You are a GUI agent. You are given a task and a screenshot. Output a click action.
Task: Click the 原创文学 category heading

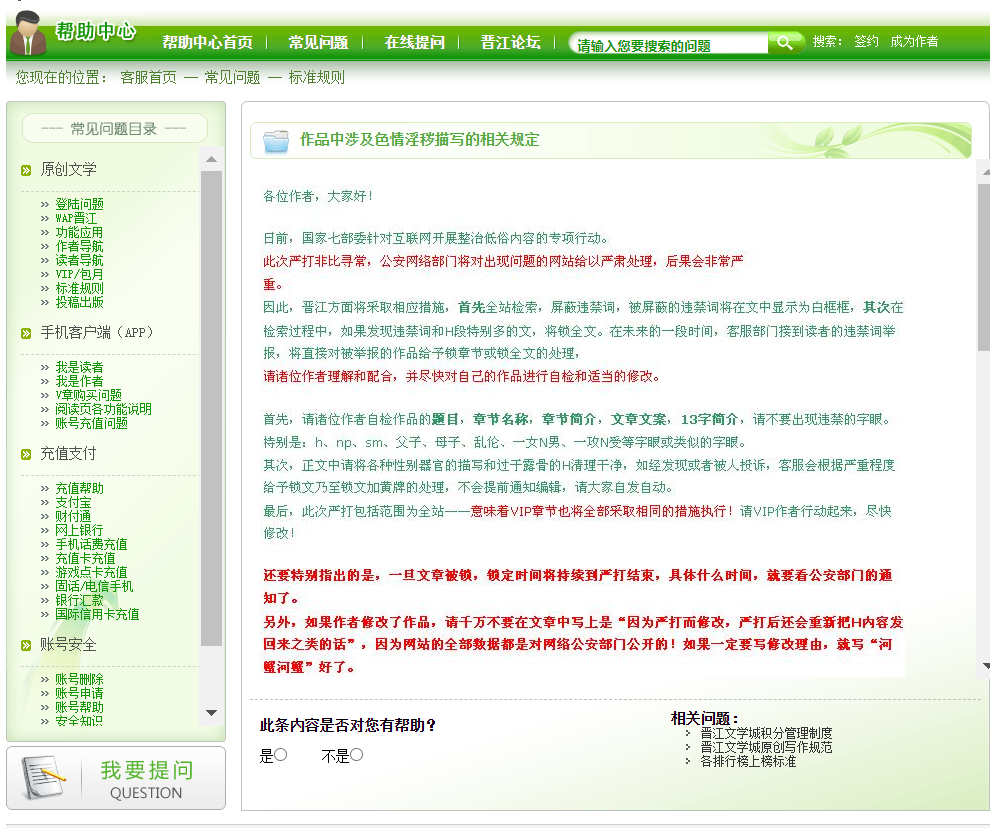pyautogui.click(x=68, y=170)
